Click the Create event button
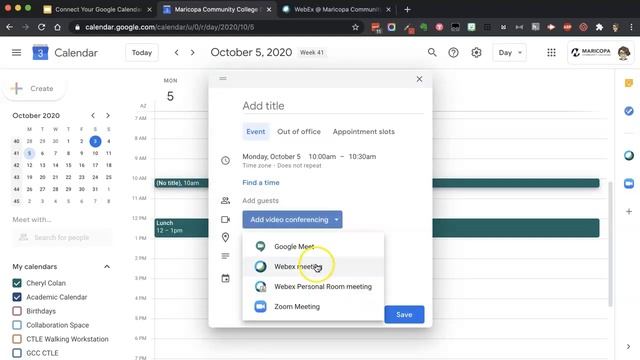 (x=34, y=89)
